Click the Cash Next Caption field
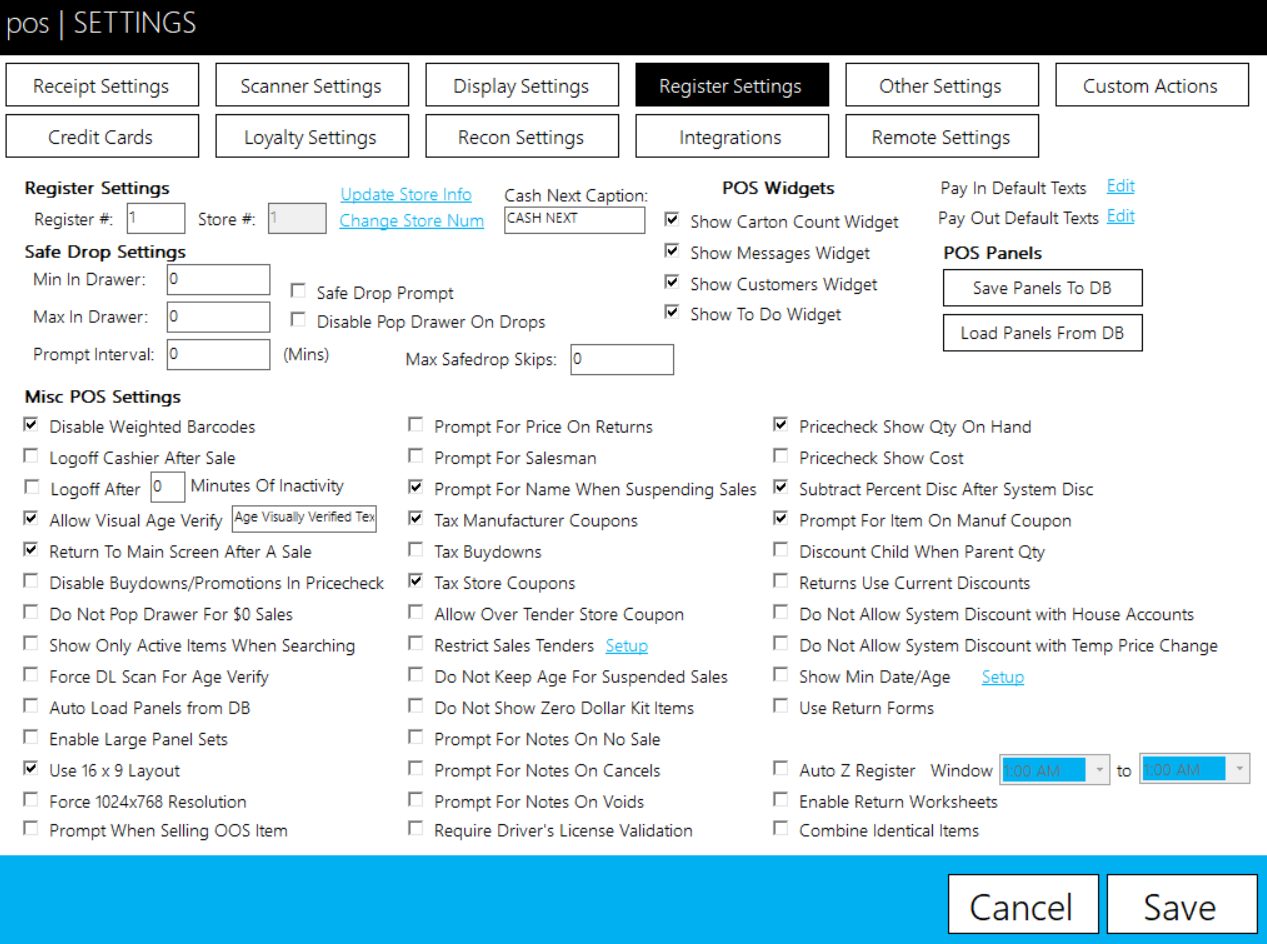The width and height of the screenshot is (1267, 944). [574, 218]
